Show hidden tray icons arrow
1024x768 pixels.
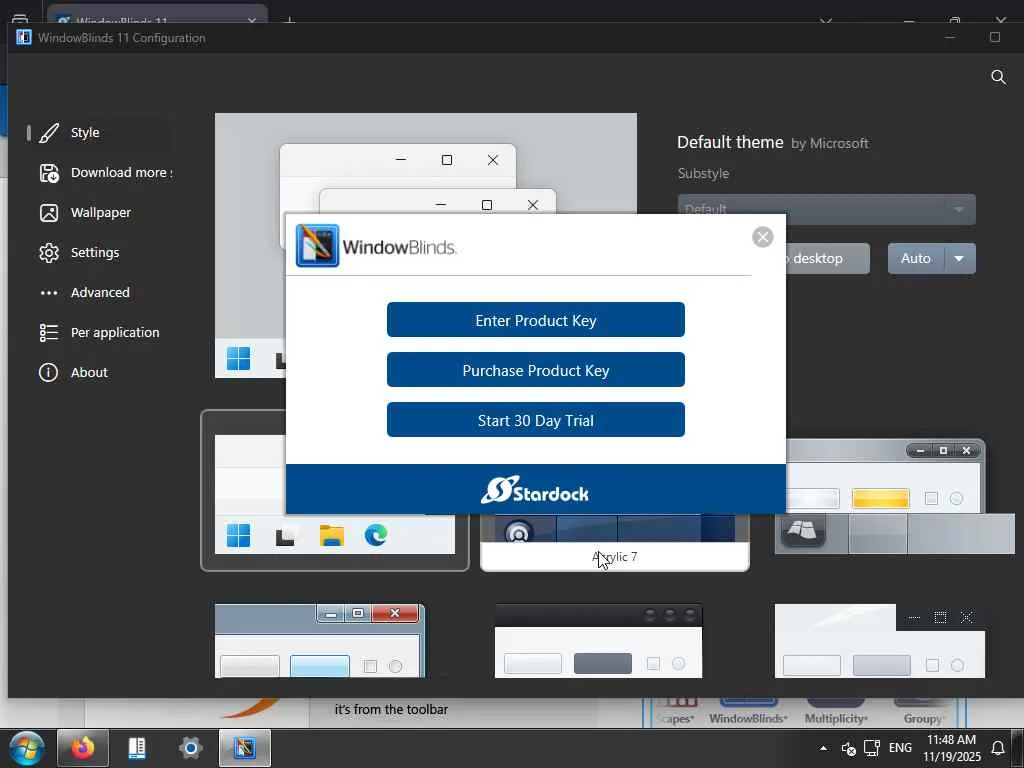pyautogui.click(x=824, y=748)
